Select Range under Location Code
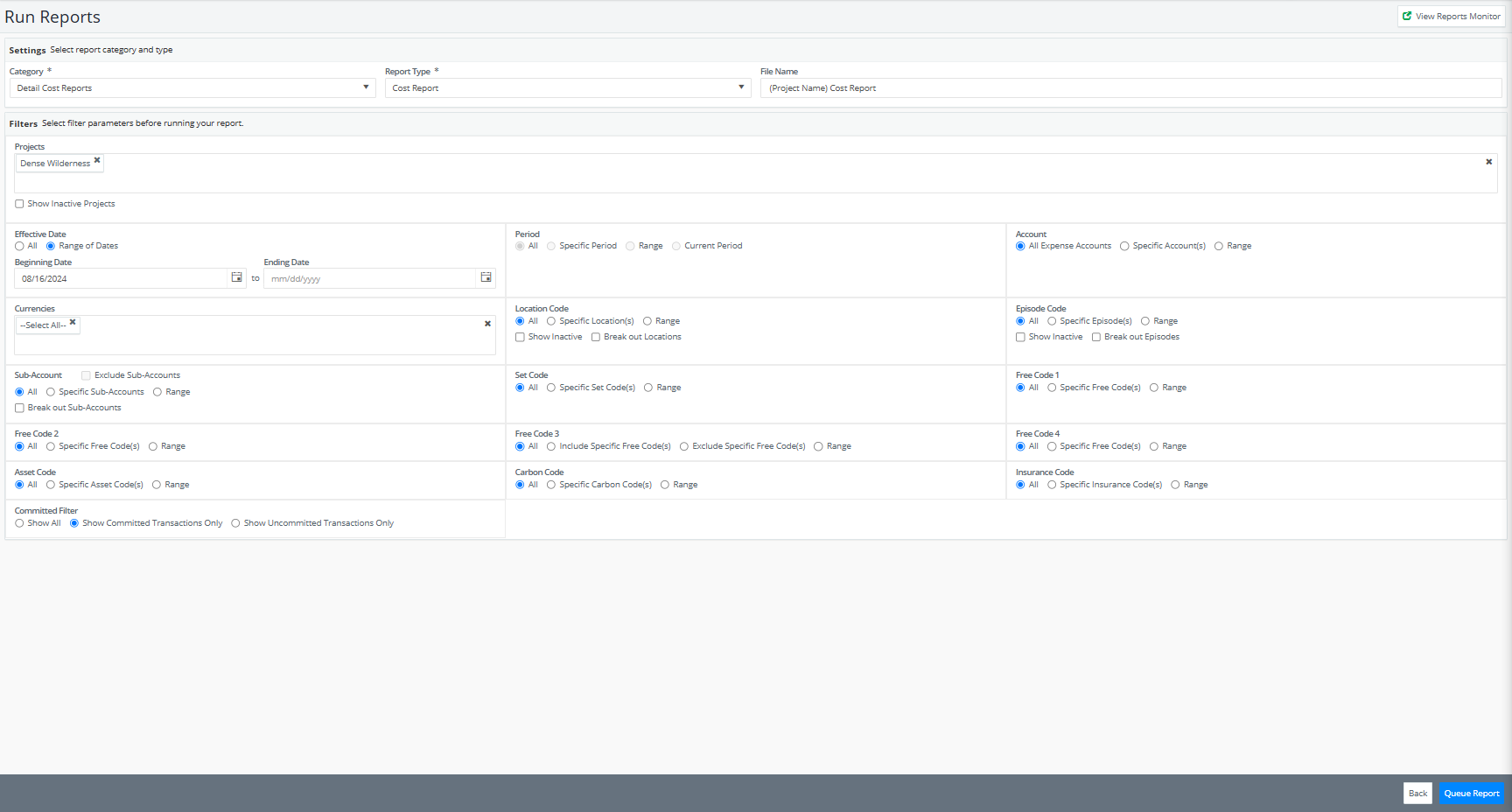The height and width of the screenshot is (812, 1512). tap(647, 321)
